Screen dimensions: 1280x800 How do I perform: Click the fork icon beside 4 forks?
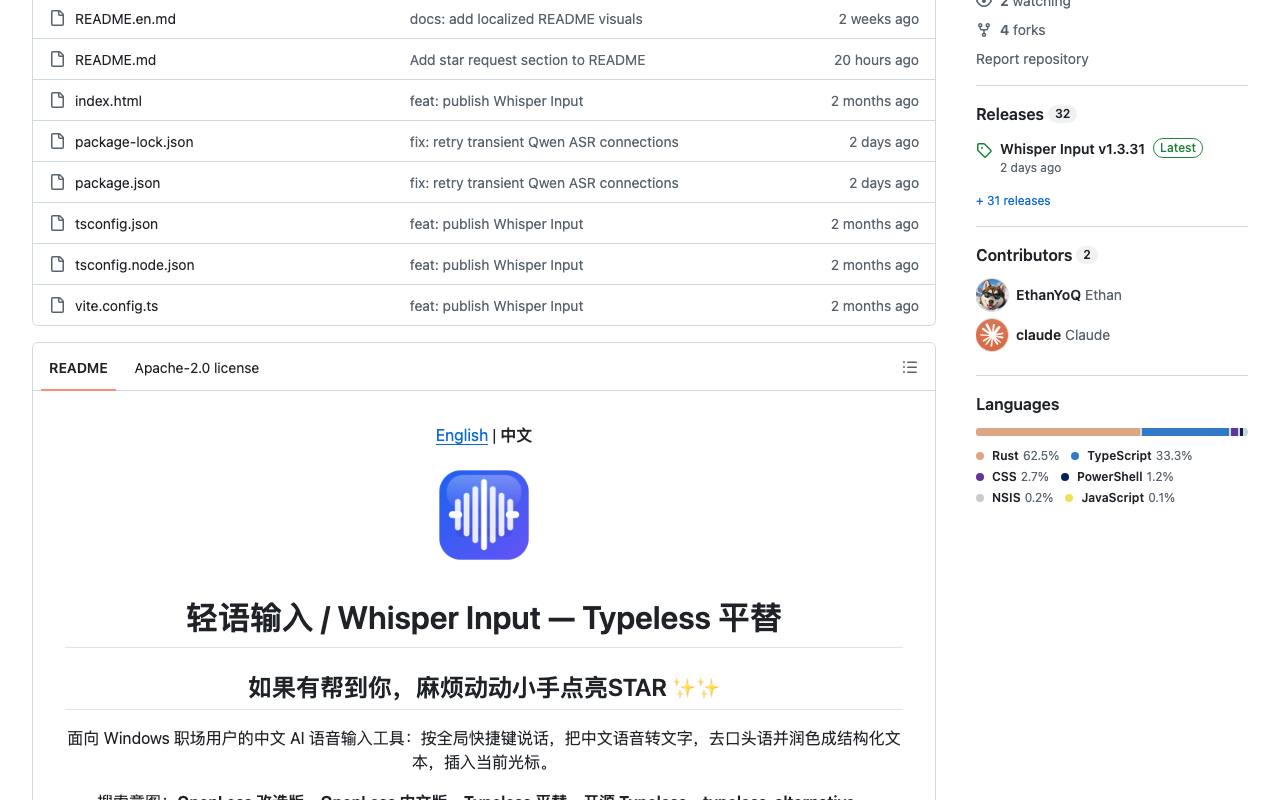coord(984,30)
